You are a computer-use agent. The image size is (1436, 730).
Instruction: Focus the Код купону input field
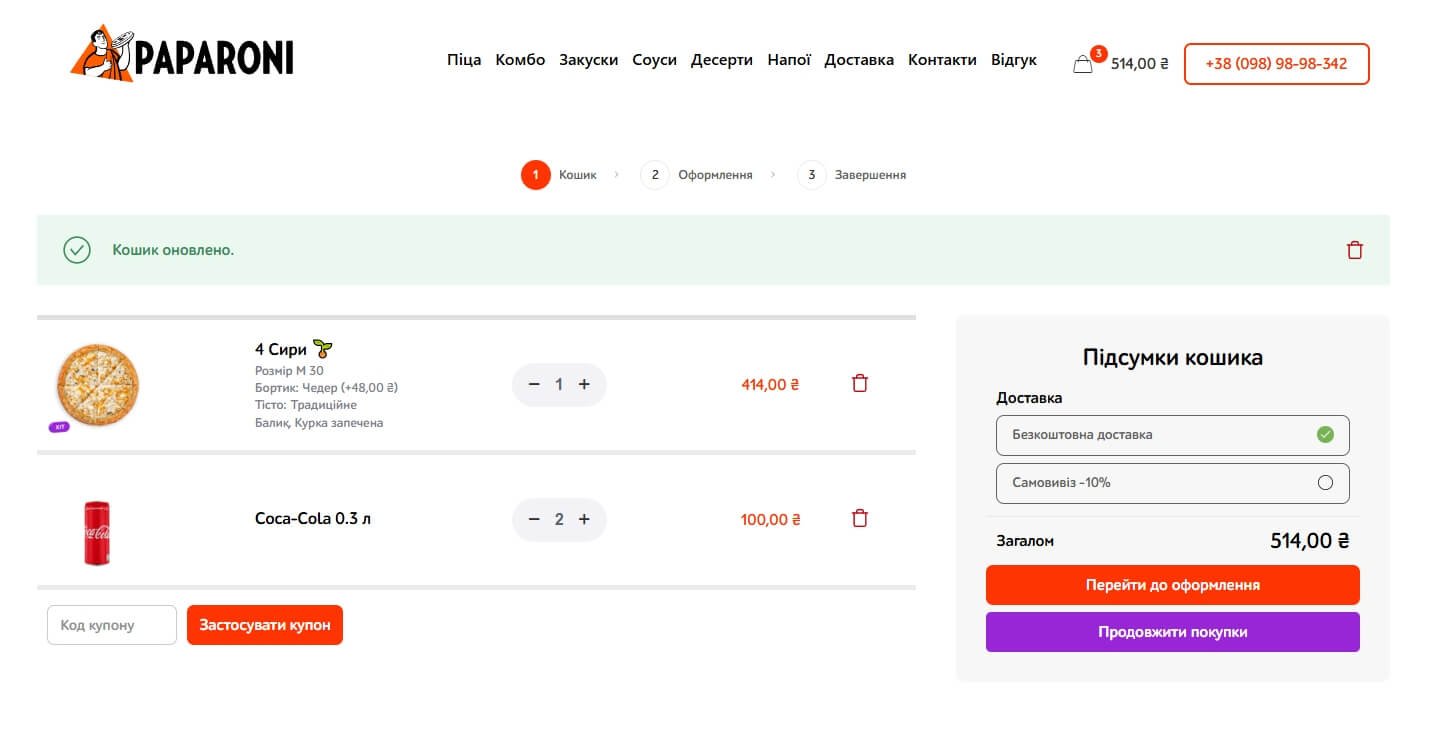point(112,625)
